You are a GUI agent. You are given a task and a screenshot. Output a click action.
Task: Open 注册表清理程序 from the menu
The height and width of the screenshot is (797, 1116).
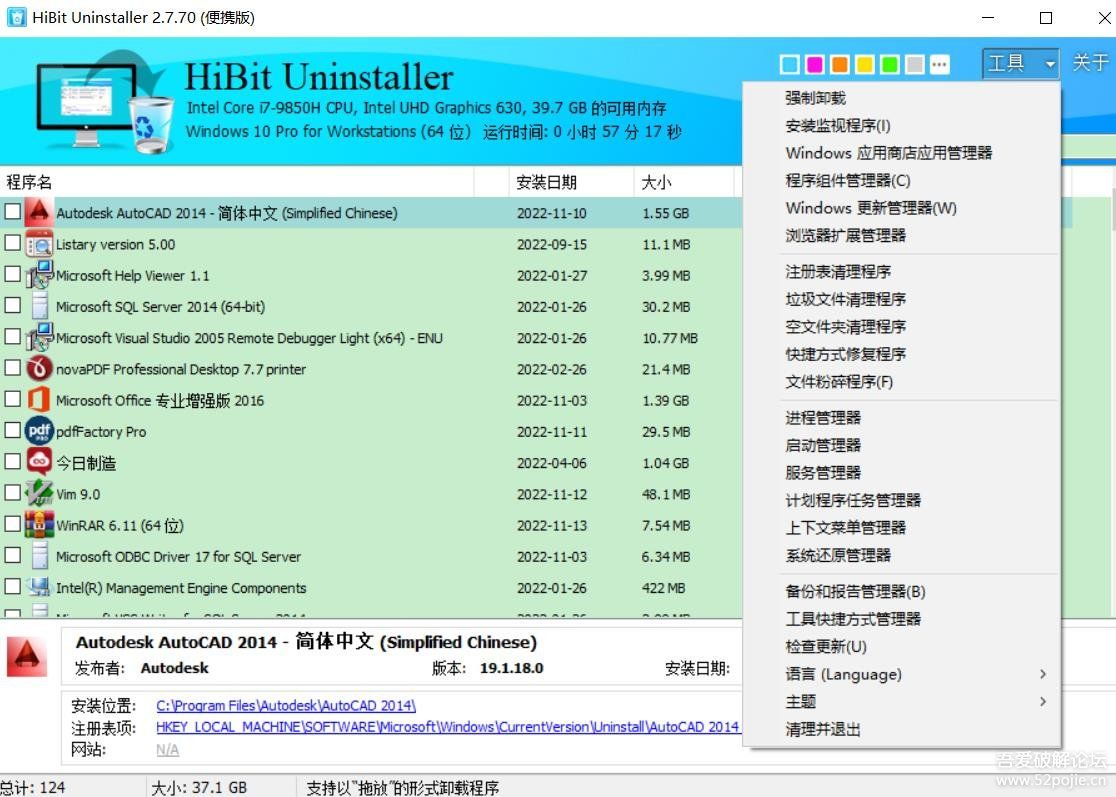838,272
